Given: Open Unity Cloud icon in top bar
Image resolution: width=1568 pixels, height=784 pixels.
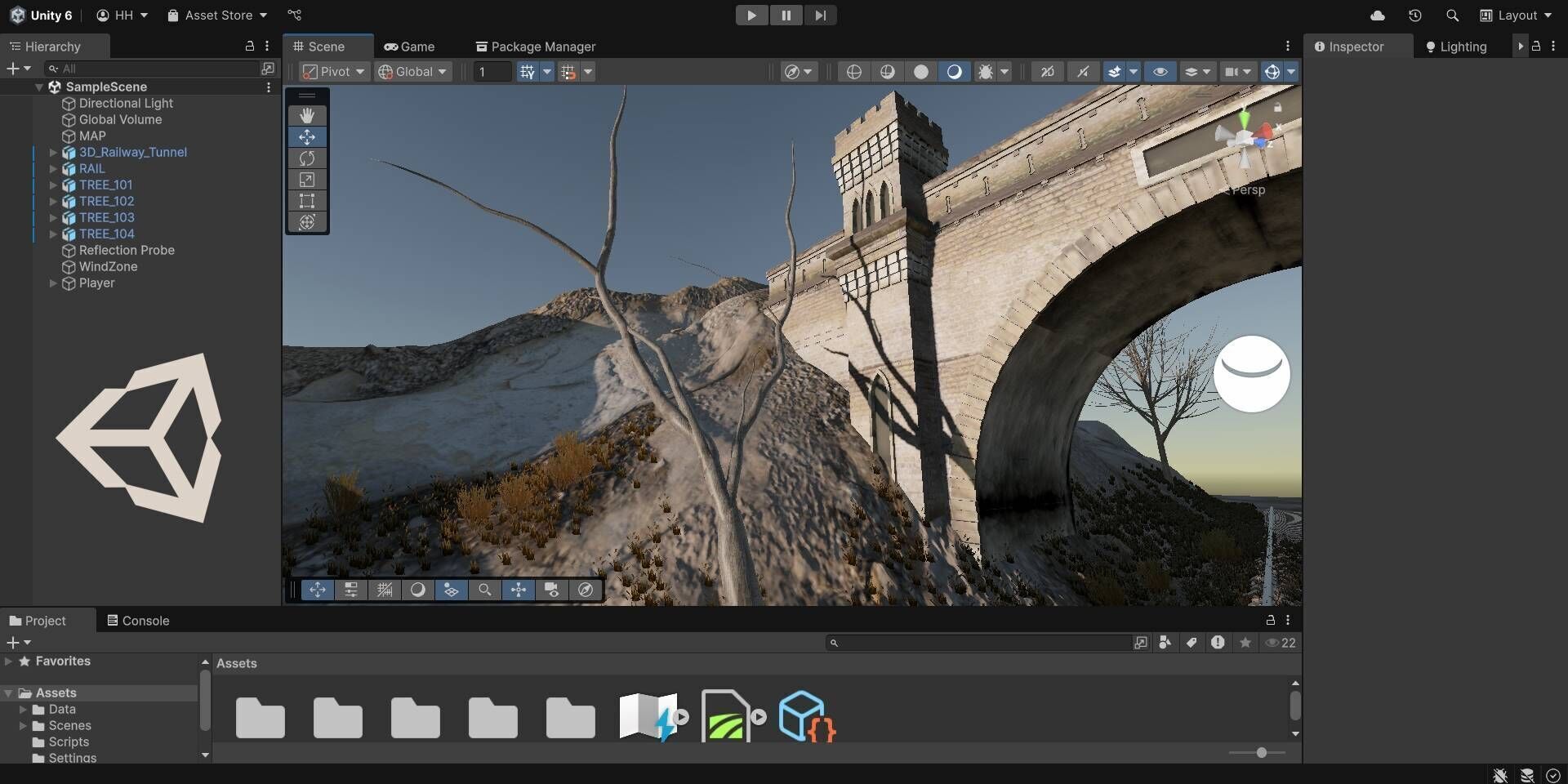Looking at the screenshot, I should [x=1378, y=16].
